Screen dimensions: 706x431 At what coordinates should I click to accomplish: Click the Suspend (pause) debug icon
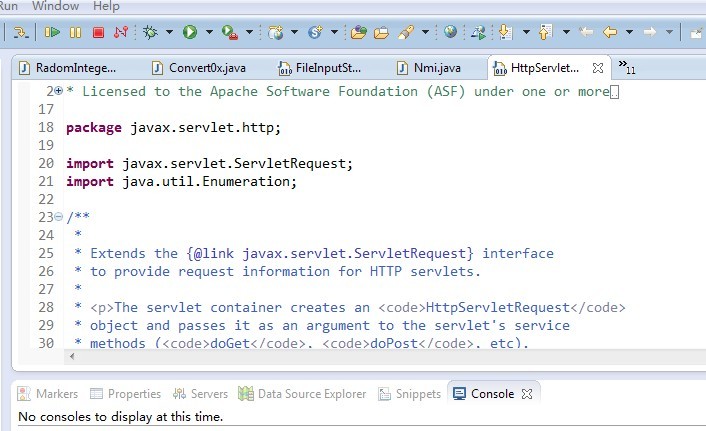(x=76, y=32)
